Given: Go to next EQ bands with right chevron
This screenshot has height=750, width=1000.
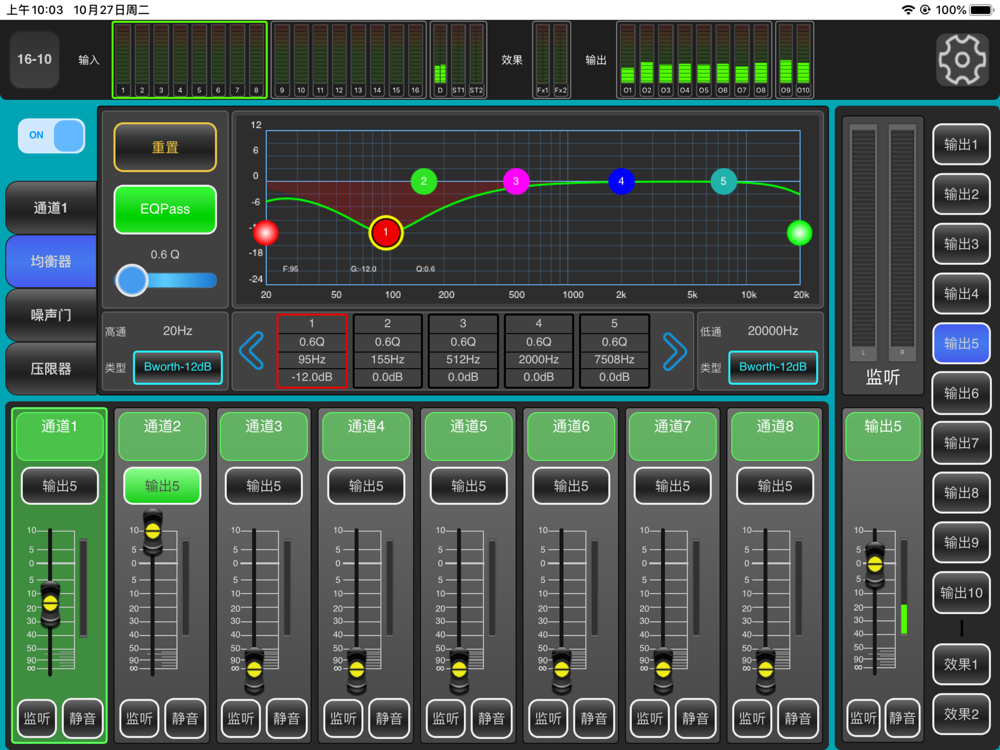Looking at the screenshot, I should tap(675, 350).
